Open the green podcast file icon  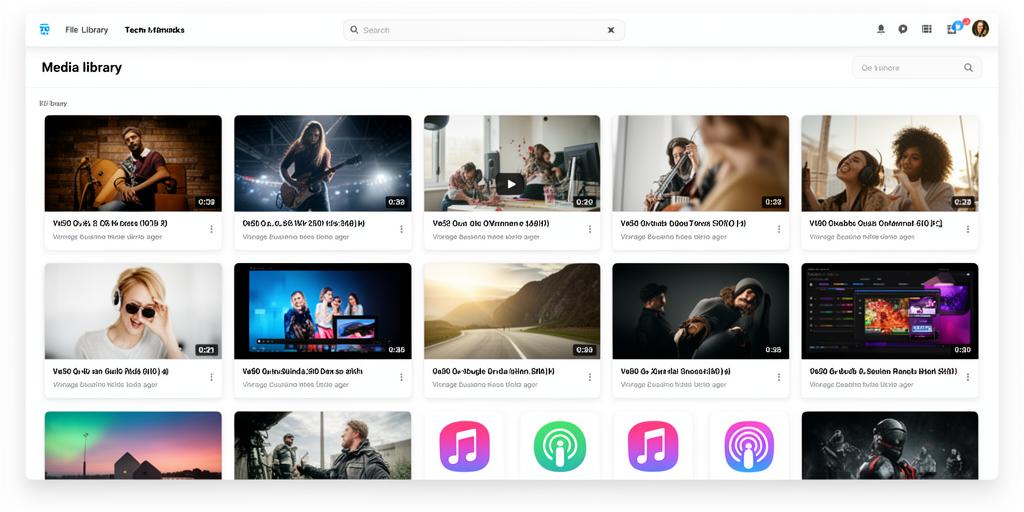point(559,447)
